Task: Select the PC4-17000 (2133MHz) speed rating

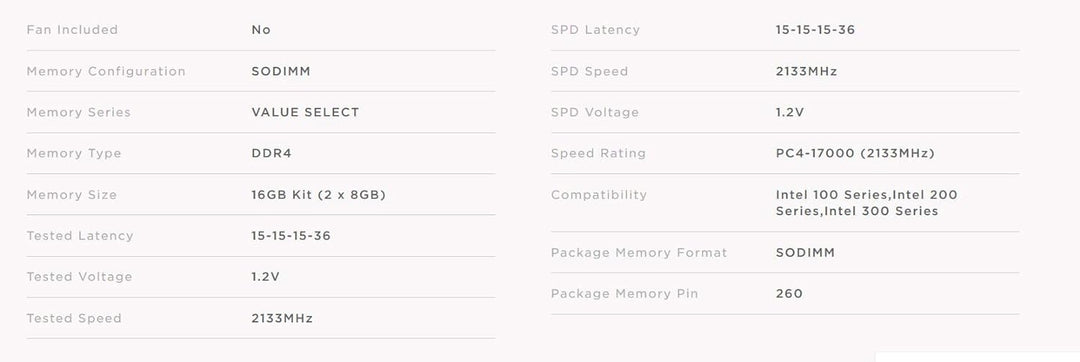Action: [x=855, y=153]
